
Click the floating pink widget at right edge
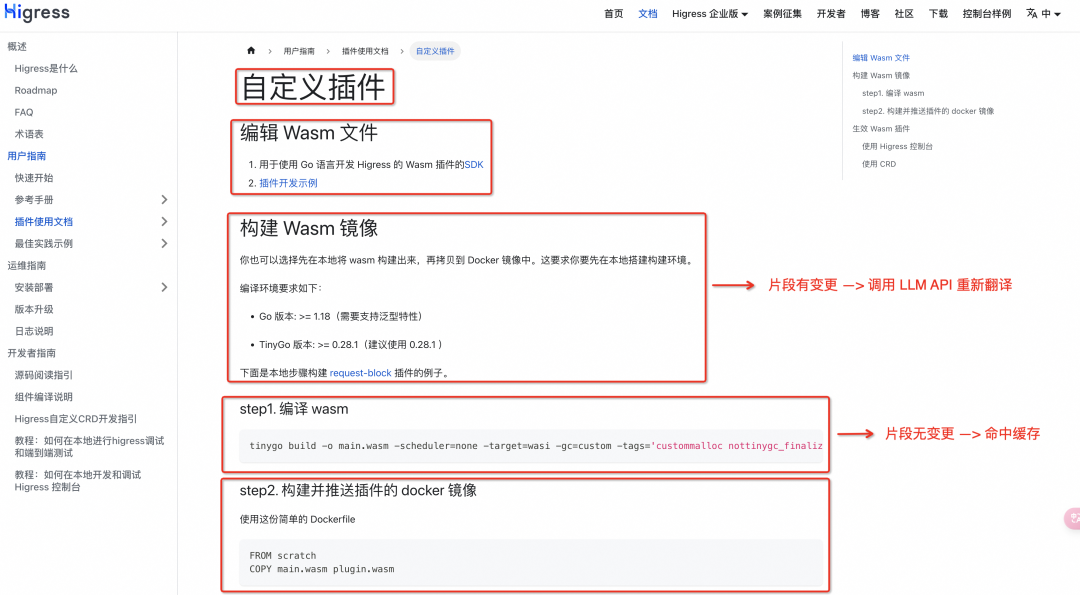pyautogui.click(x=1072, y=518)
